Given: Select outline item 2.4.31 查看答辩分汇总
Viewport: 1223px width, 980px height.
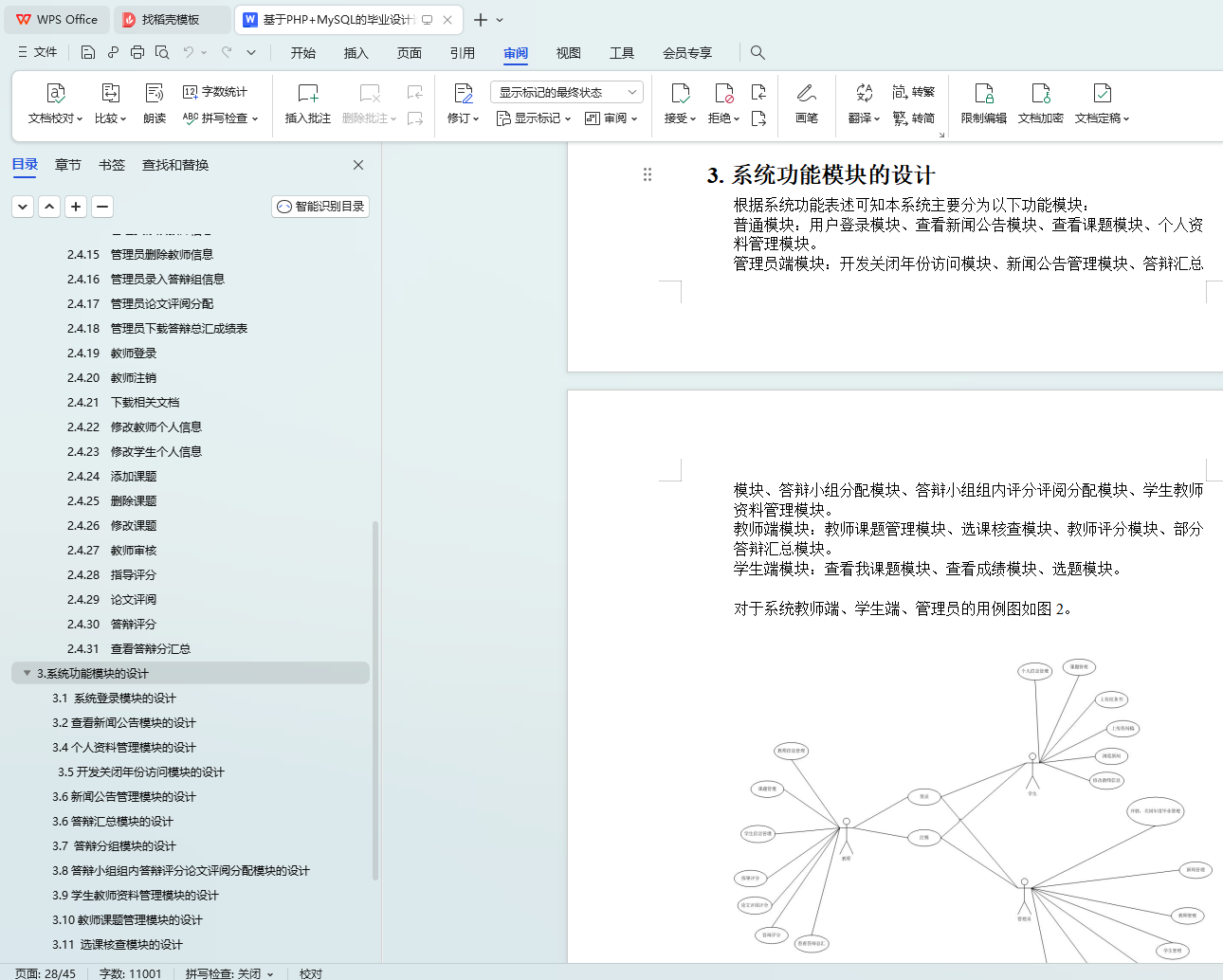Looking at the screenshot, I should coord(190,648).
